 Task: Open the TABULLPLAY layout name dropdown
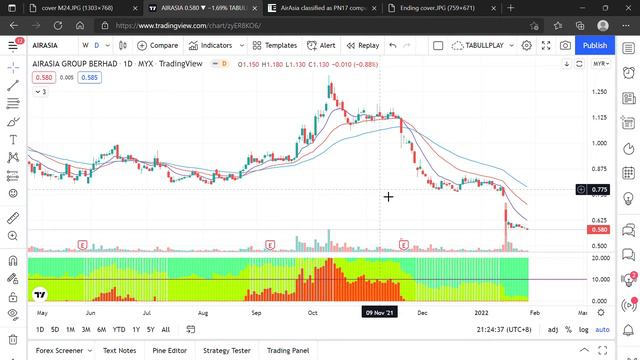[x=483, y=45]
